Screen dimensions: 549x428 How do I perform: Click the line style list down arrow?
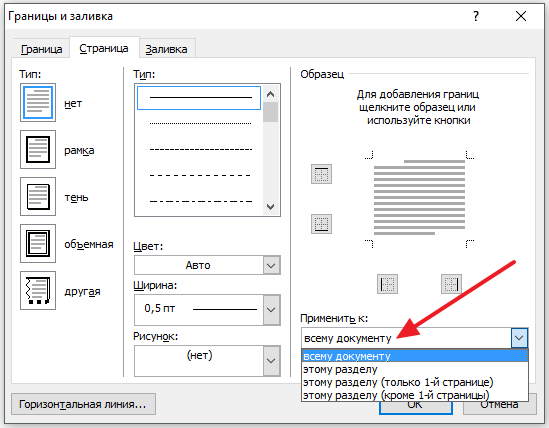(x=270, y=207)
